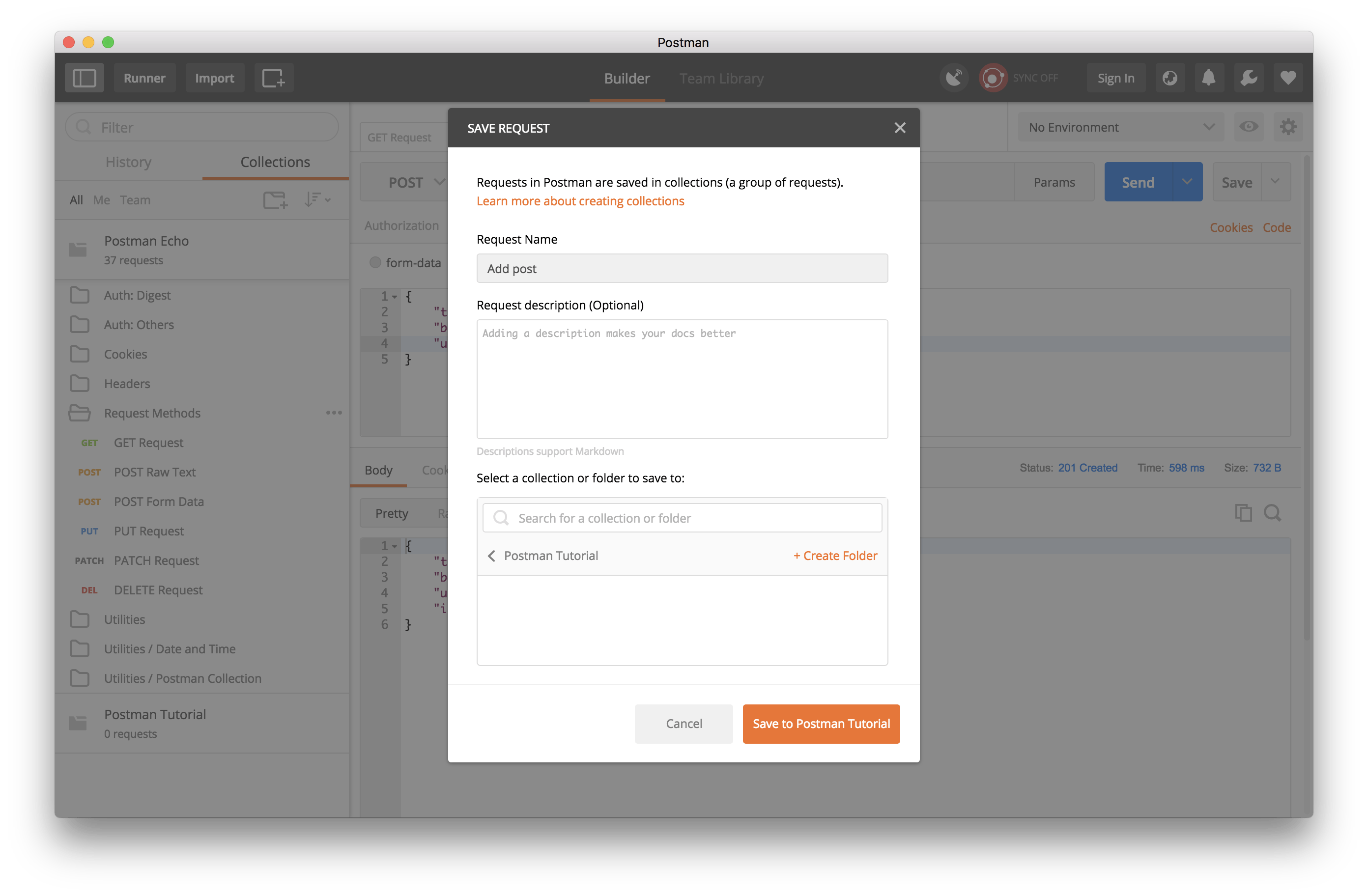Open Code link
1368x896 pixels.
[1277, 227]
